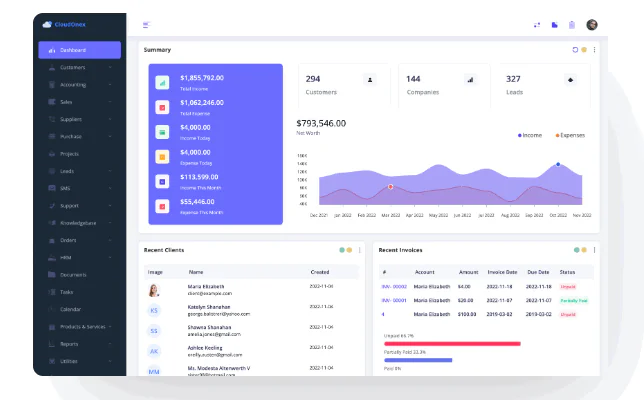Click the Sales sidebar icon

tap(52, 102)
